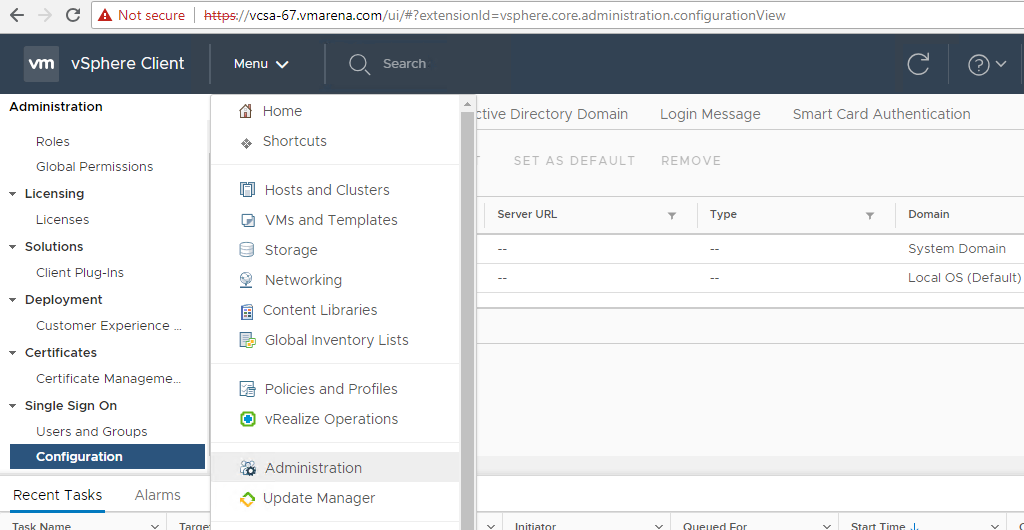Viewport: 1024px width, 530px height.
Task: Open the help question mark dropdown
Action: [x=986, y=64]
